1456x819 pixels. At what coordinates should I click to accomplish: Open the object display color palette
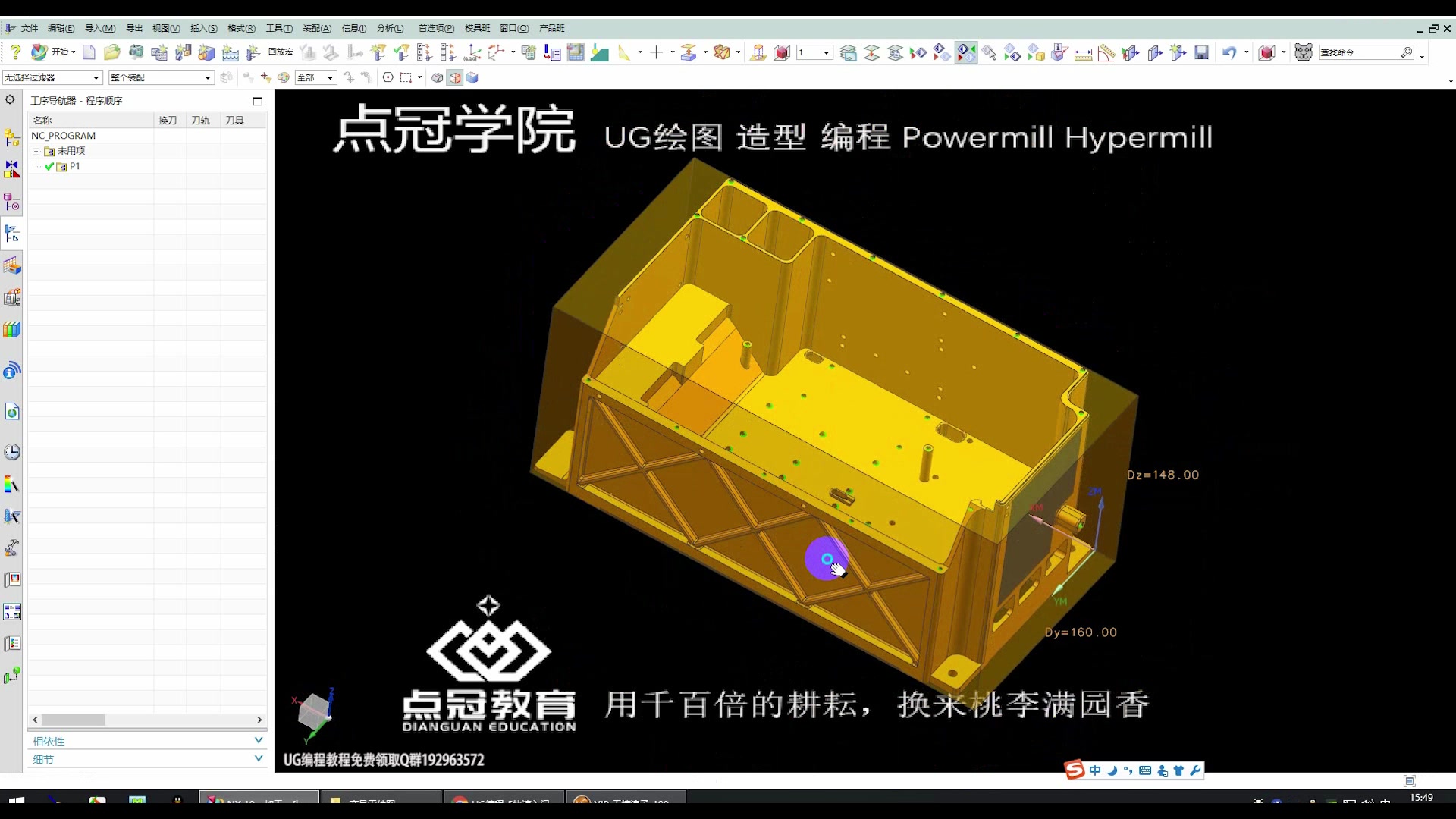coord(284,77)
